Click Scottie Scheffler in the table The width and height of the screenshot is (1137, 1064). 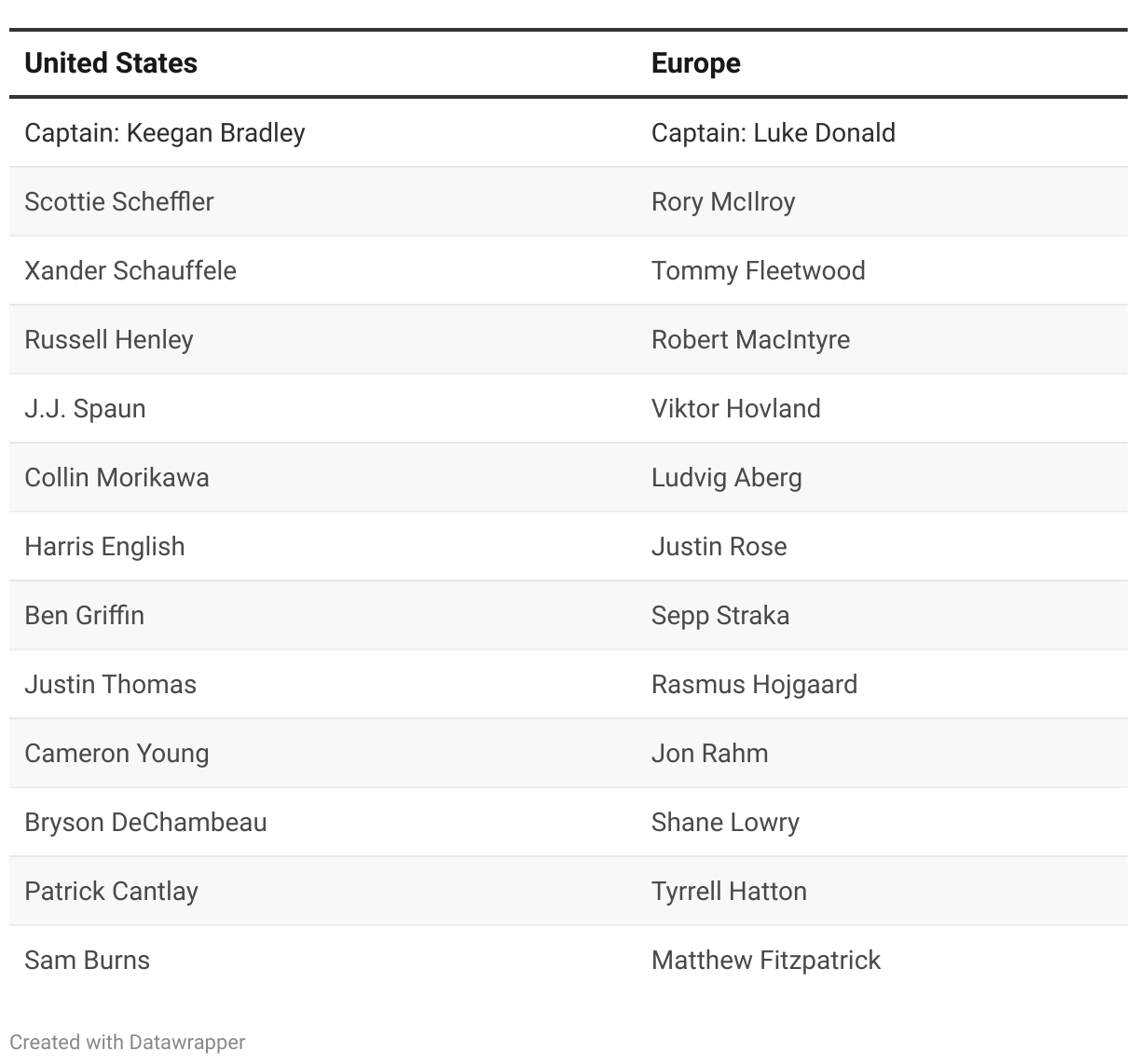click(119, 202)
